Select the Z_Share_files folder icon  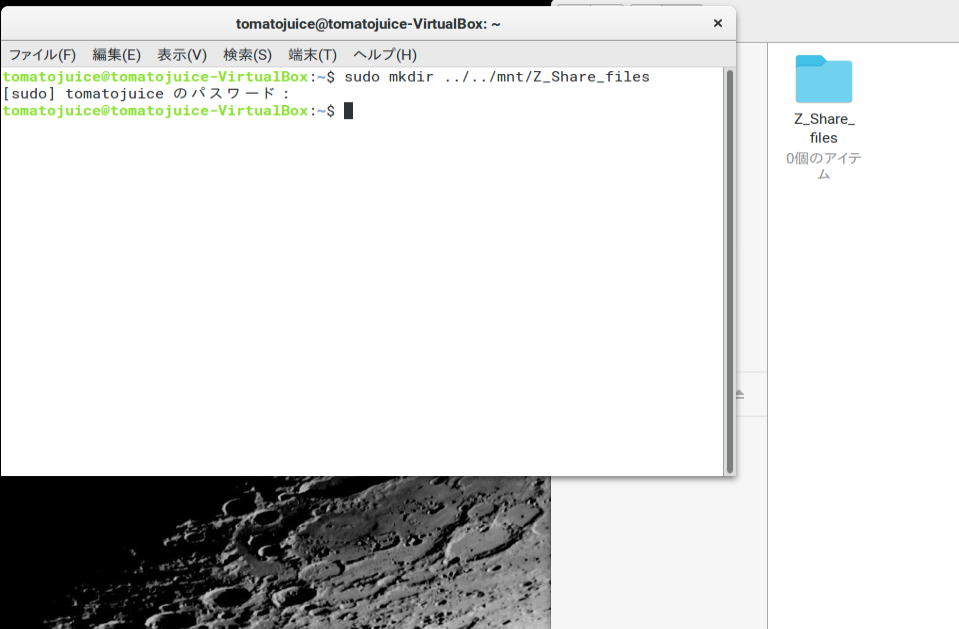(x=823, y=79)
